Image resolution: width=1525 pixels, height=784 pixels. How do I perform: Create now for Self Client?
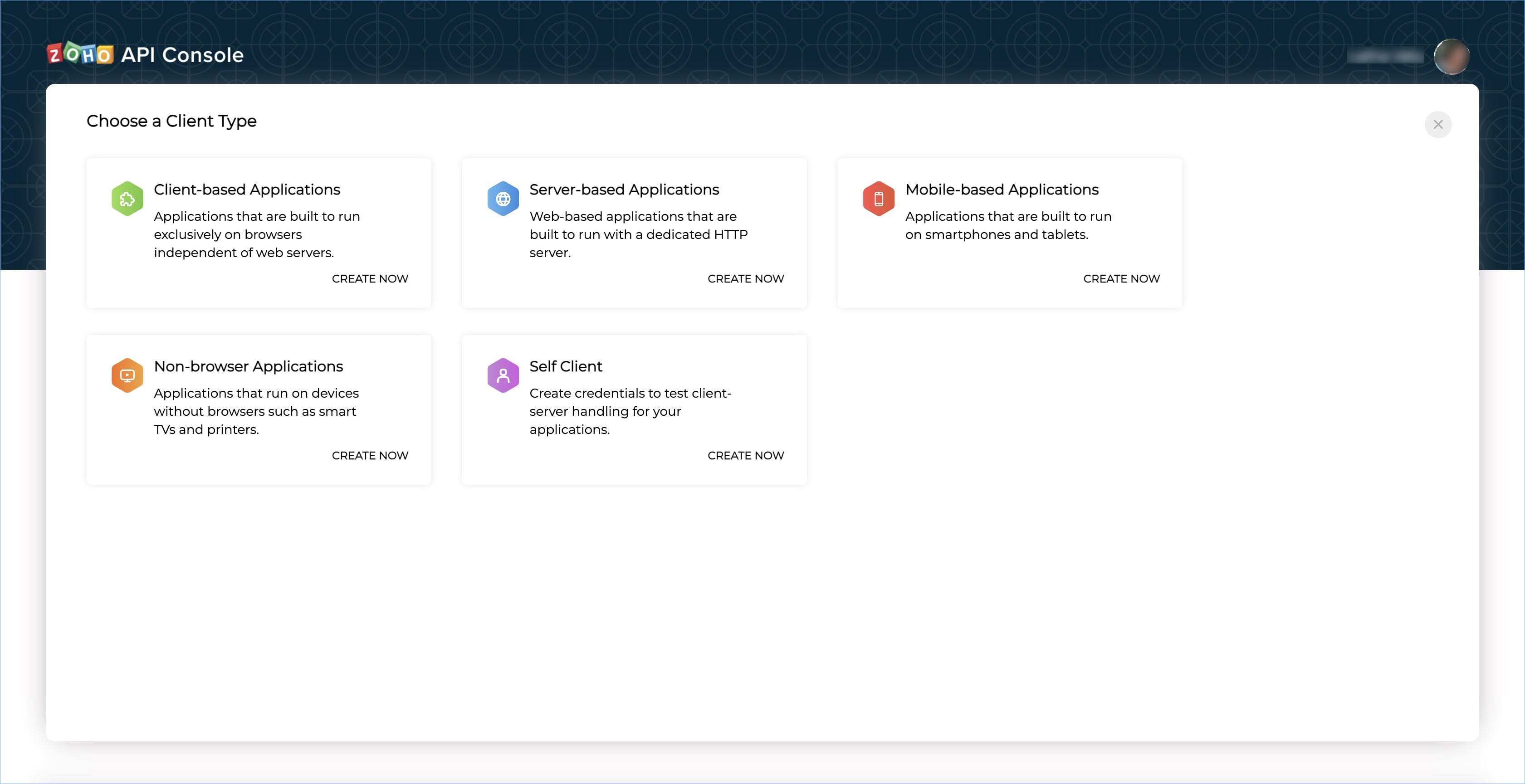click(745, 456)
